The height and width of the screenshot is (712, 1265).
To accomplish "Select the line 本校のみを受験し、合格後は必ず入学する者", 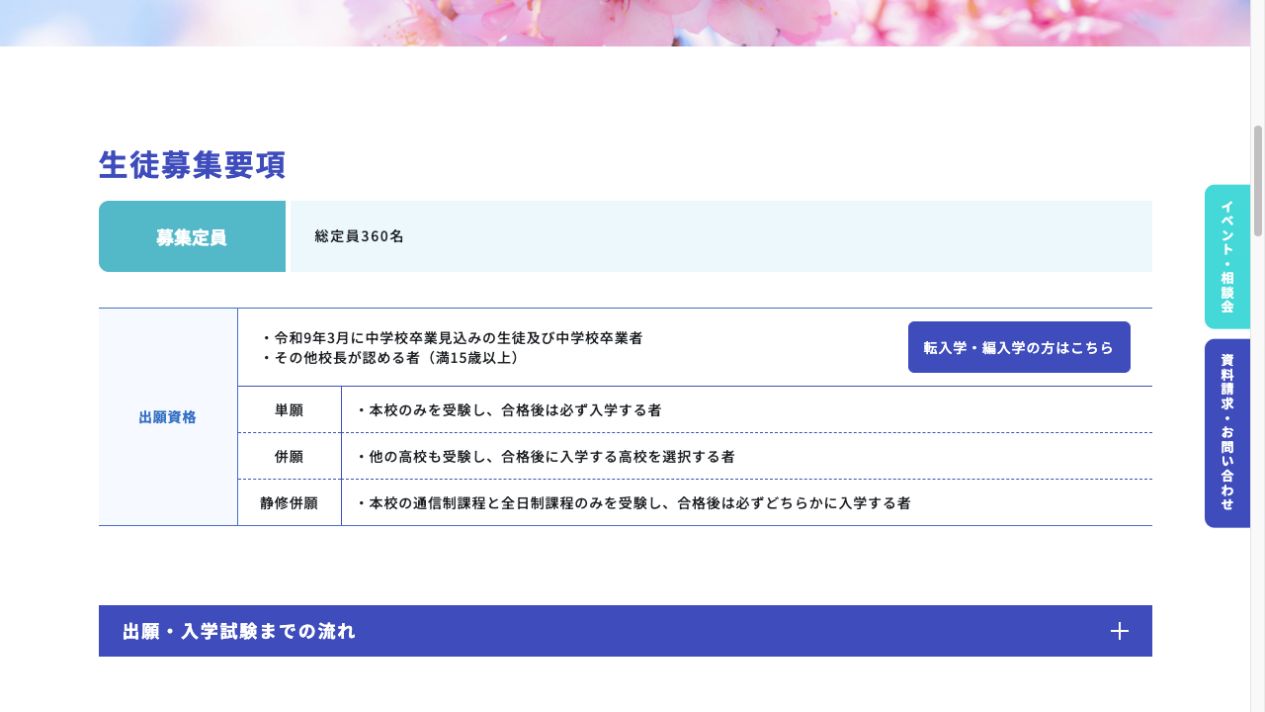I will pos(509,410).
